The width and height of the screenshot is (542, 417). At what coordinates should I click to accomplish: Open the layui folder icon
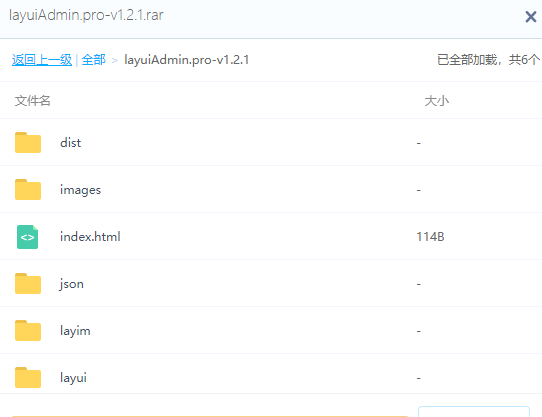pos(28,378)
